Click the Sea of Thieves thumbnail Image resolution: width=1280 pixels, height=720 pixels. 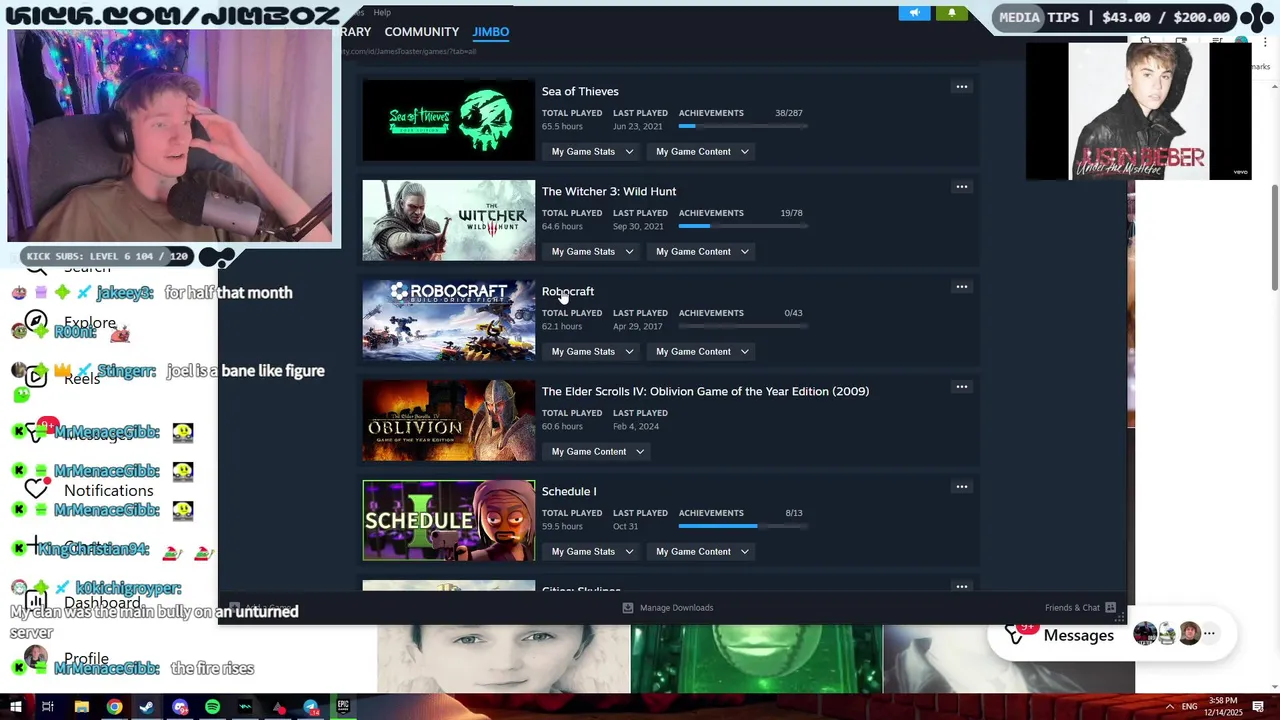(x=449, y=120)
